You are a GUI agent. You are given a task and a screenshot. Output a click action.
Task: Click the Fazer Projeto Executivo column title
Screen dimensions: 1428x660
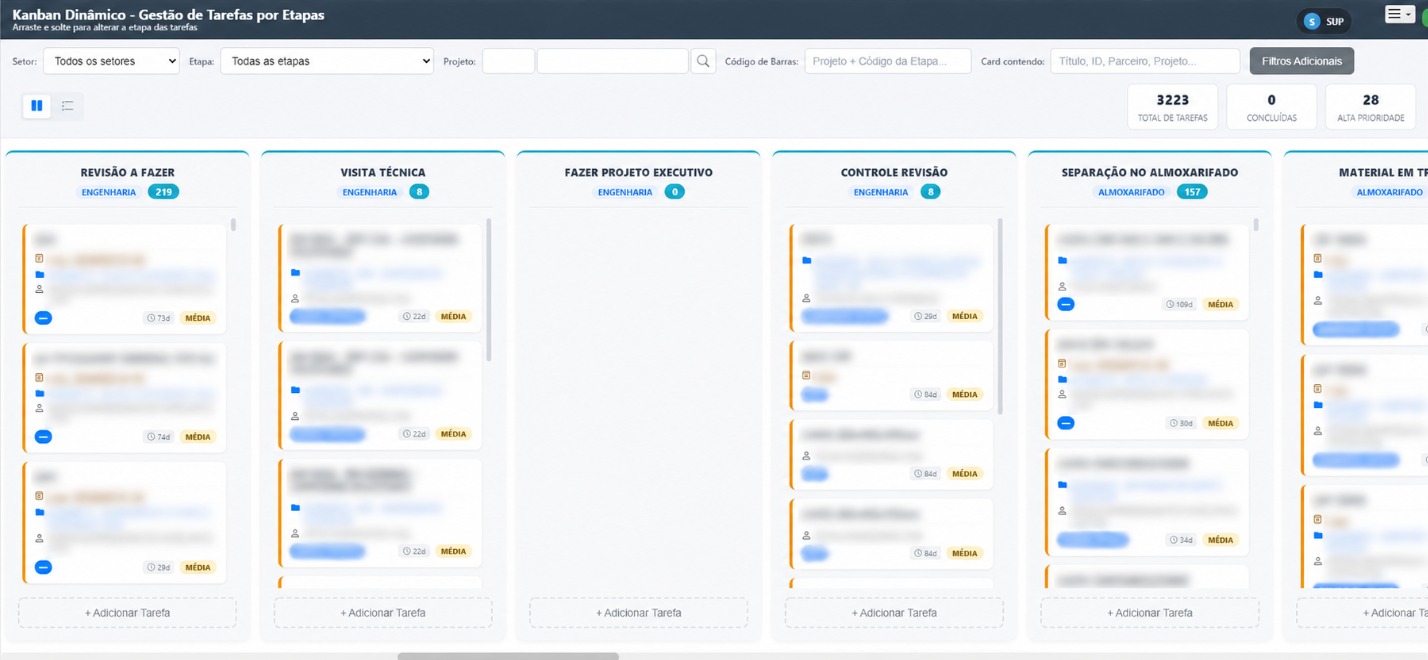639,172
